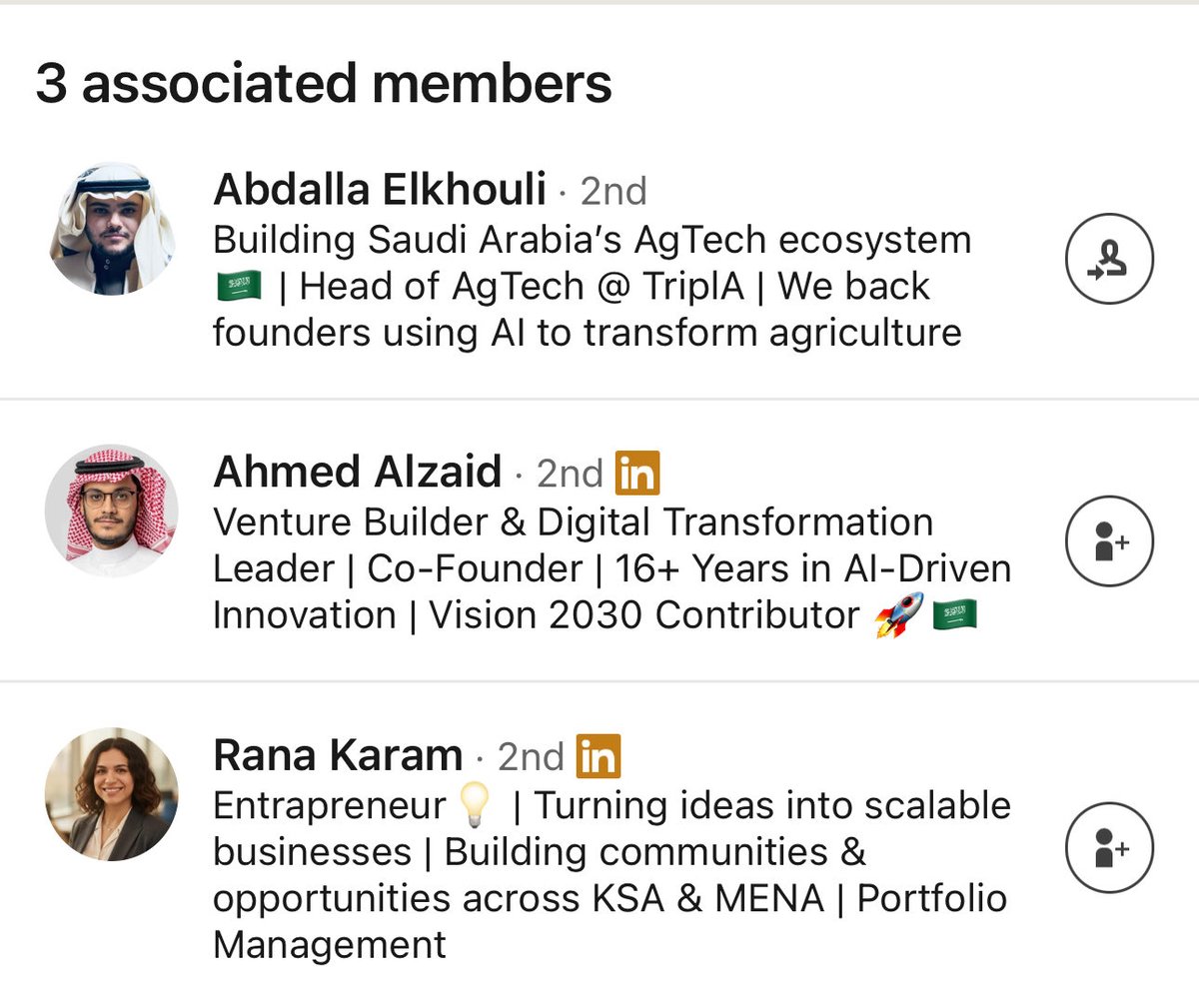This screenshot has height=1008, width=1199.
Task: Open the Abdalla Elkhouli name link
Action: coord(380,189)
